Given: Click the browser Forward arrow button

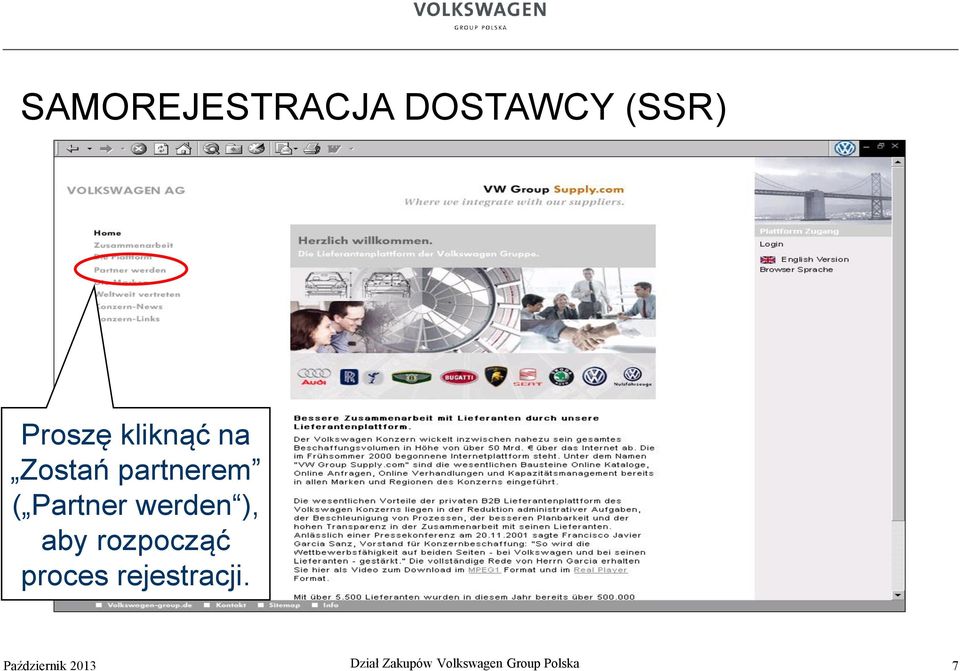Looking at the screenshot, I should click(x=105, y=149).
